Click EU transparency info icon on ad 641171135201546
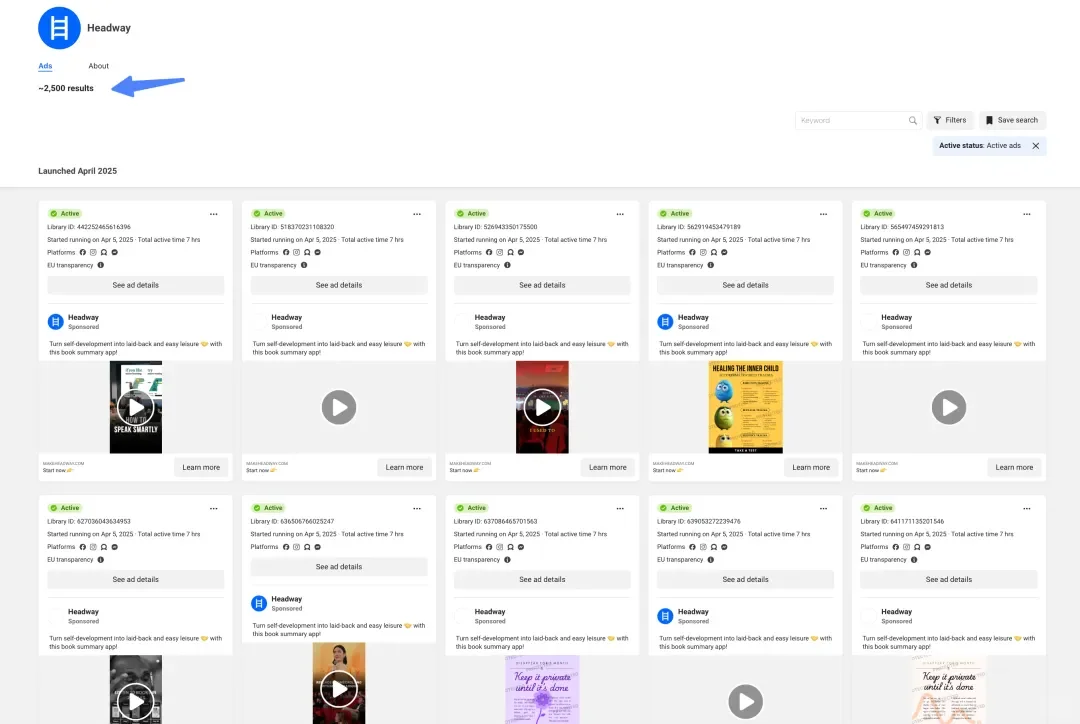Screen dimensions: 1080x724 click(x=914, y=560)
